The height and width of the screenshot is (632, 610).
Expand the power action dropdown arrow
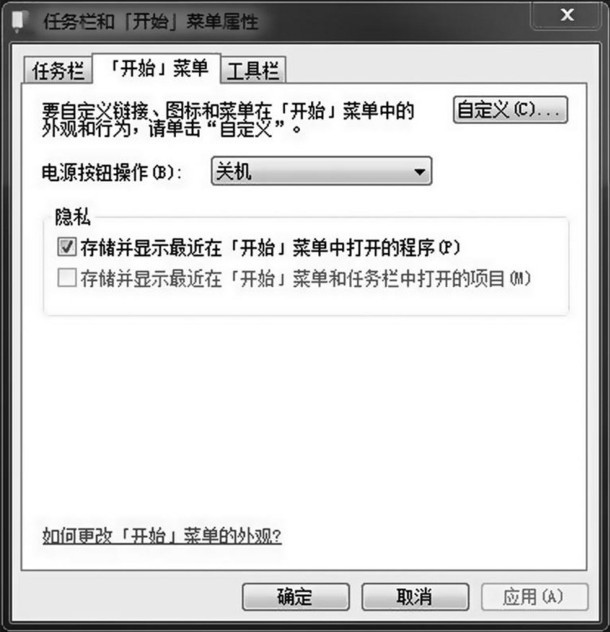click(420, 172)
